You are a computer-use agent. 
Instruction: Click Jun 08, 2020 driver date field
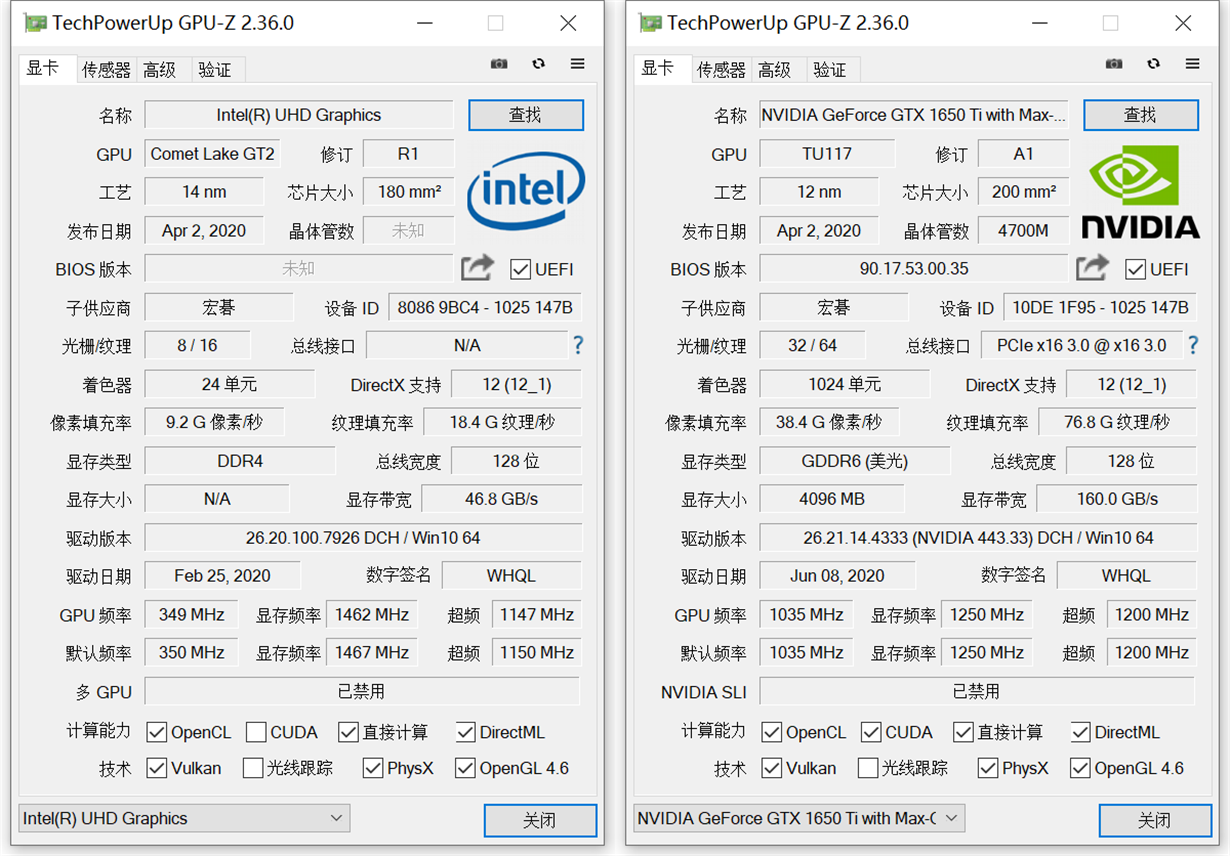(x=837, y=576)
